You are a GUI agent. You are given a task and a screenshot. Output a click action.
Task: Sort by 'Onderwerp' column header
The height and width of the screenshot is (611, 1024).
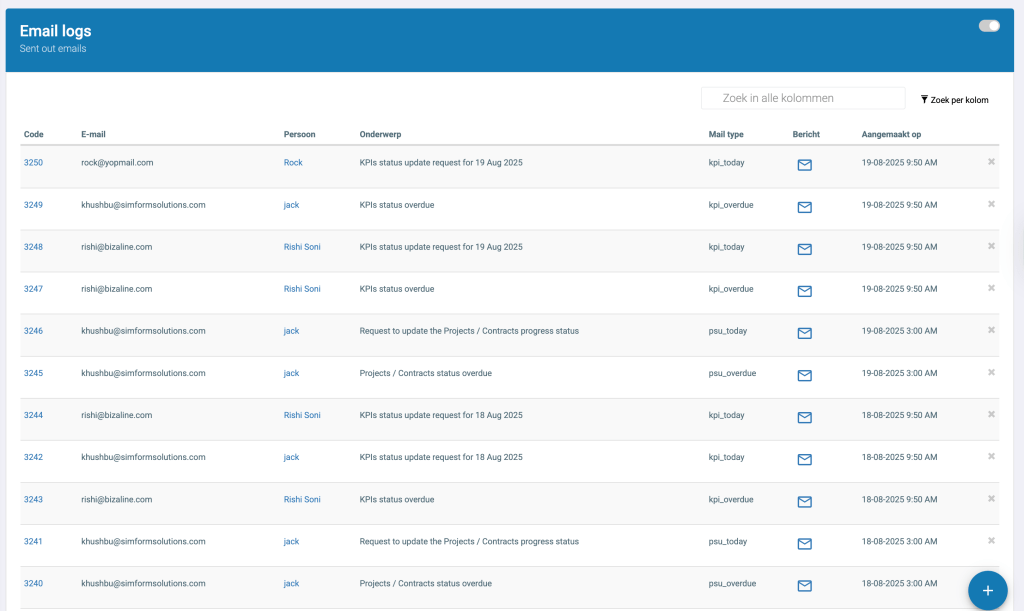pos(380,134)
